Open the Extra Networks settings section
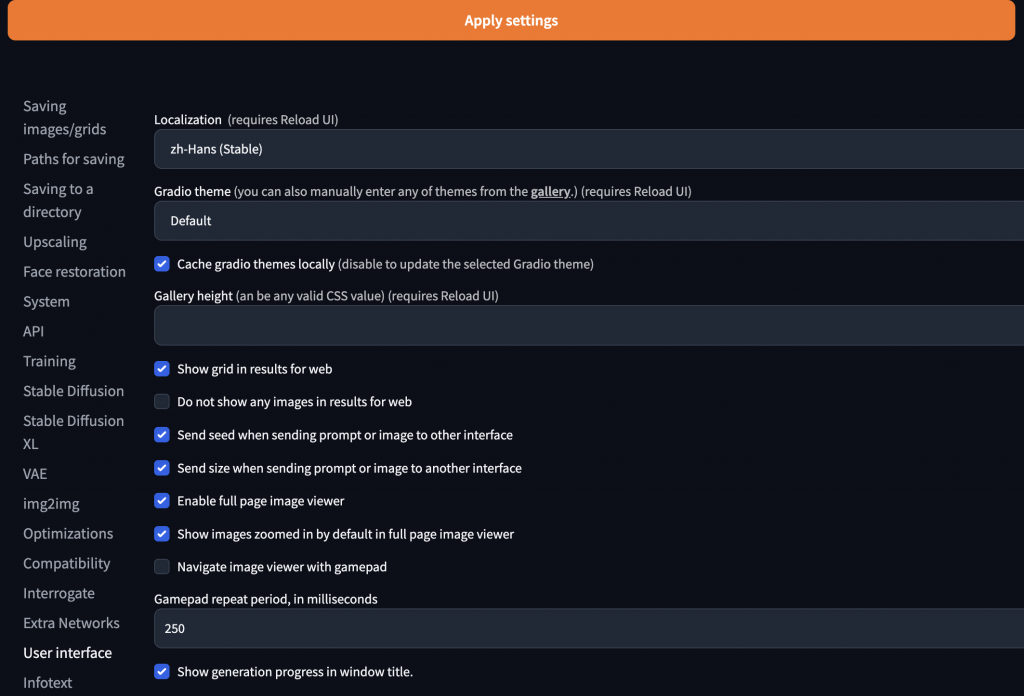1024x696 pixels. [x=71, y=623]
